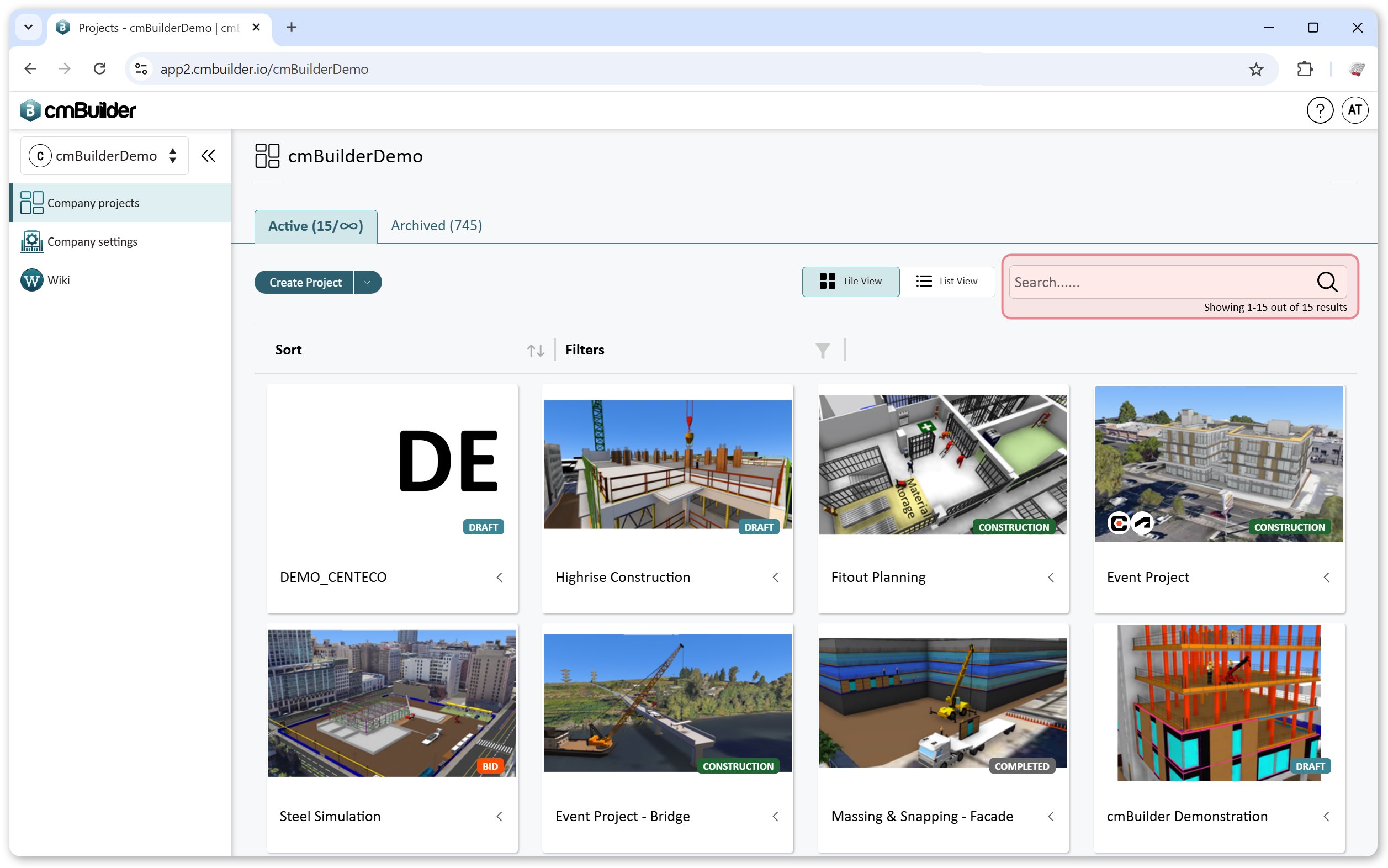The image size is (1388, 868).
Task: Open the Massing & Snapping - Facade thumbnail
Action: click(942, 703)
